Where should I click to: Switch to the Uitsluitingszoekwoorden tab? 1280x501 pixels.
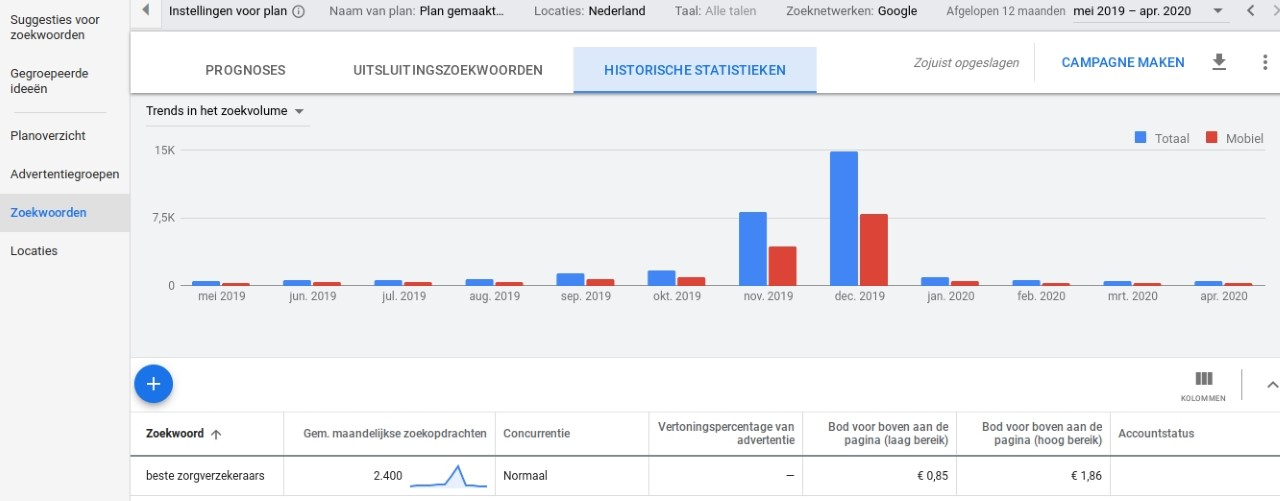tap(448, 70)
